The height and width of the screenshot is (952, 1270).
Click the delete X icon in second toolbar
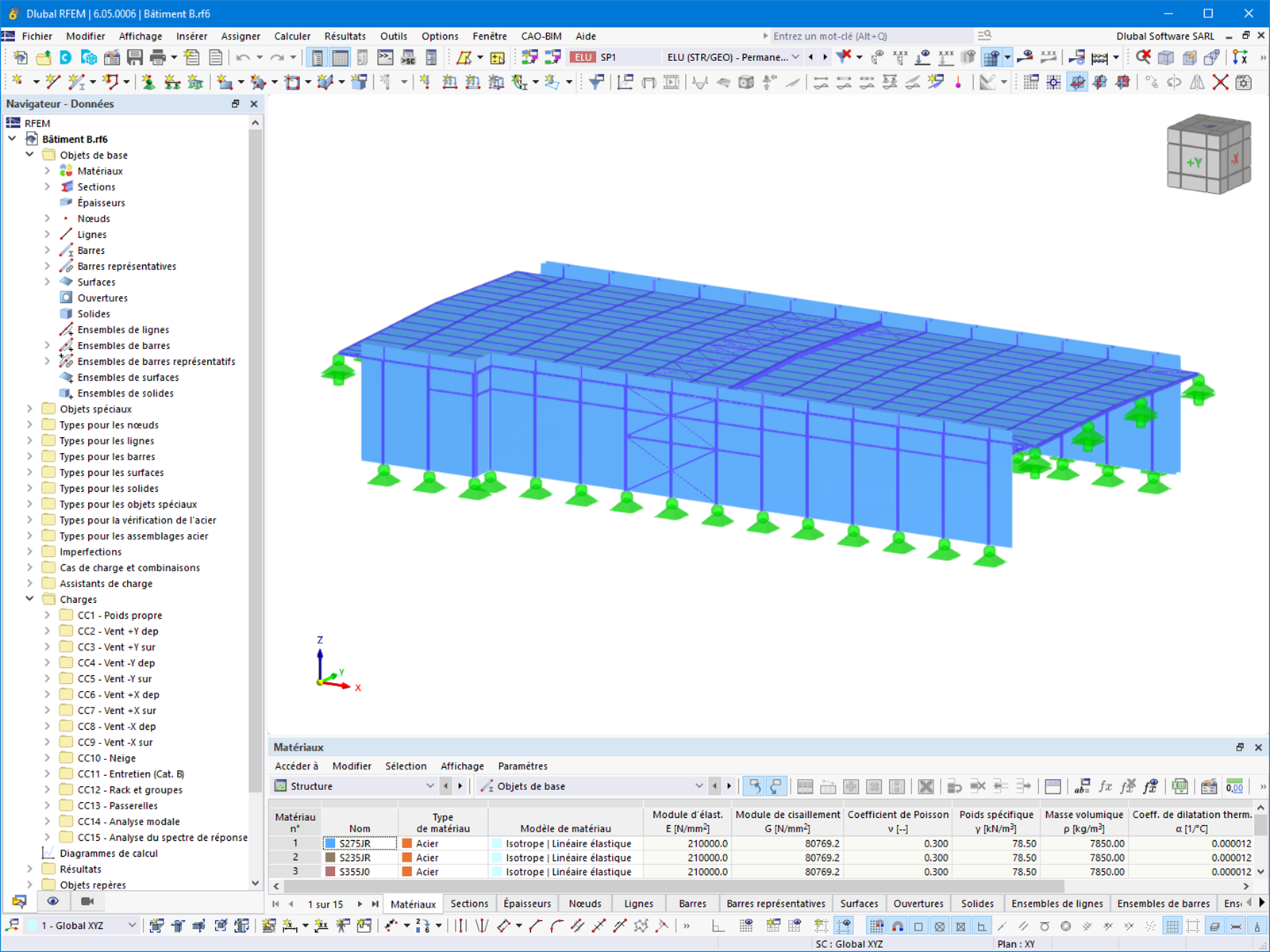pyautogui.click(x=1221, y=82)
